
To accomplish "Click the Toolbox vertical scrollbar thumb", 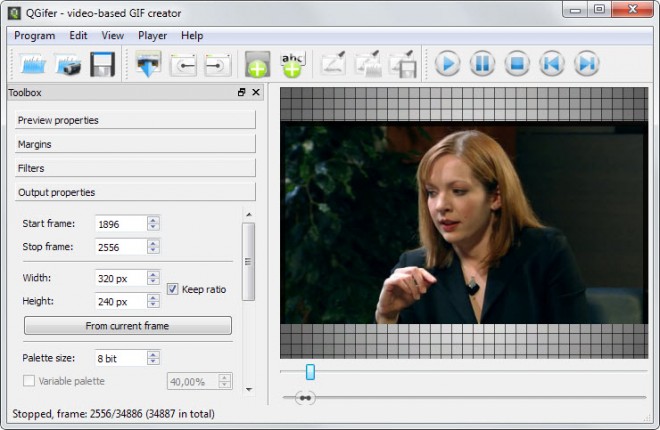I will (248, 261).
